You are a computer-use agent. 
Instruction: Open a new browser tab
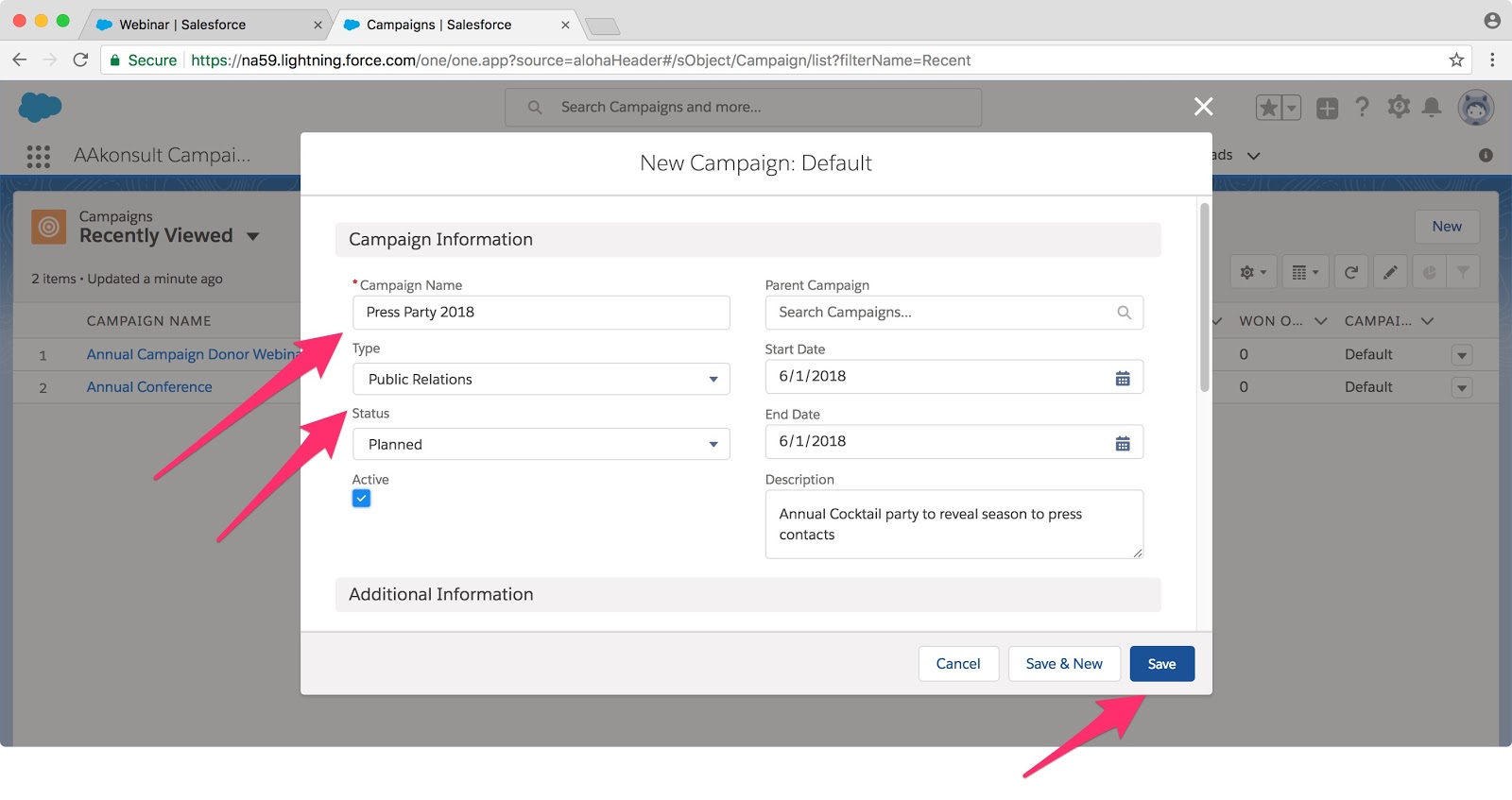coord(602,26)
